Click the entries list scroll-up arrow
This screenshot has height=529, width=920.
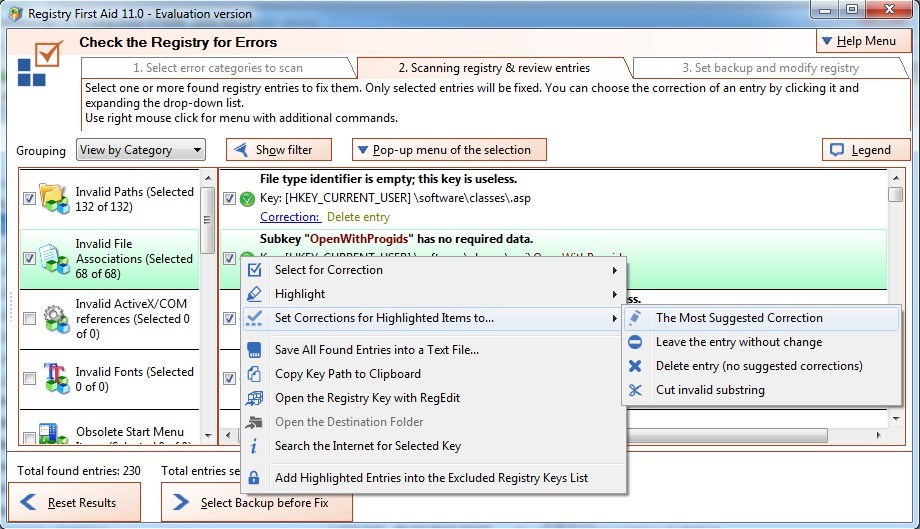coord(895,177)
